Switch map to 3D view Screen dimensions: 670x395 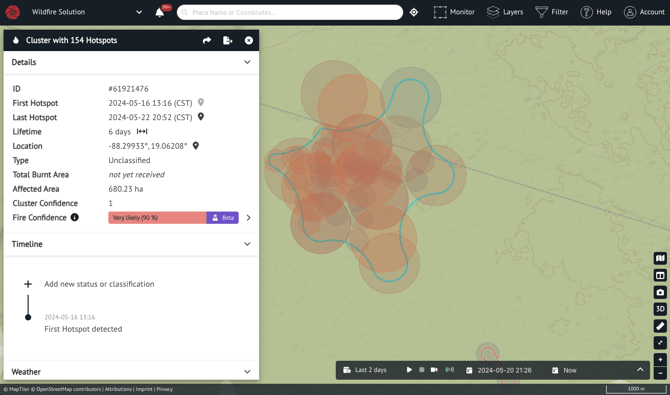[x=660, y=309]
